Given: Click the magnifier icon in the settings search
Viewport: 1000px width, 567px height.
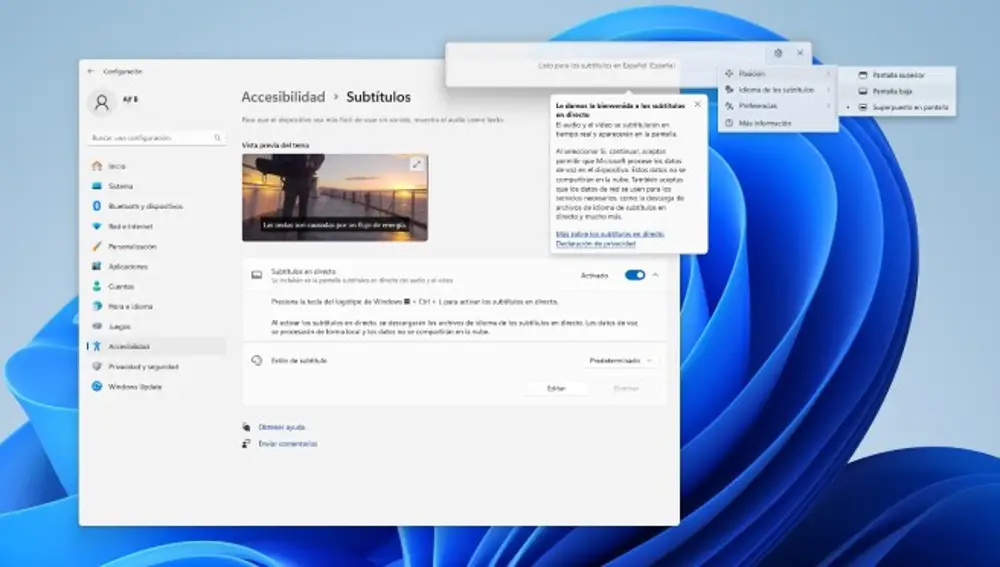Looking at the screenshot, I should click(217, 138).
